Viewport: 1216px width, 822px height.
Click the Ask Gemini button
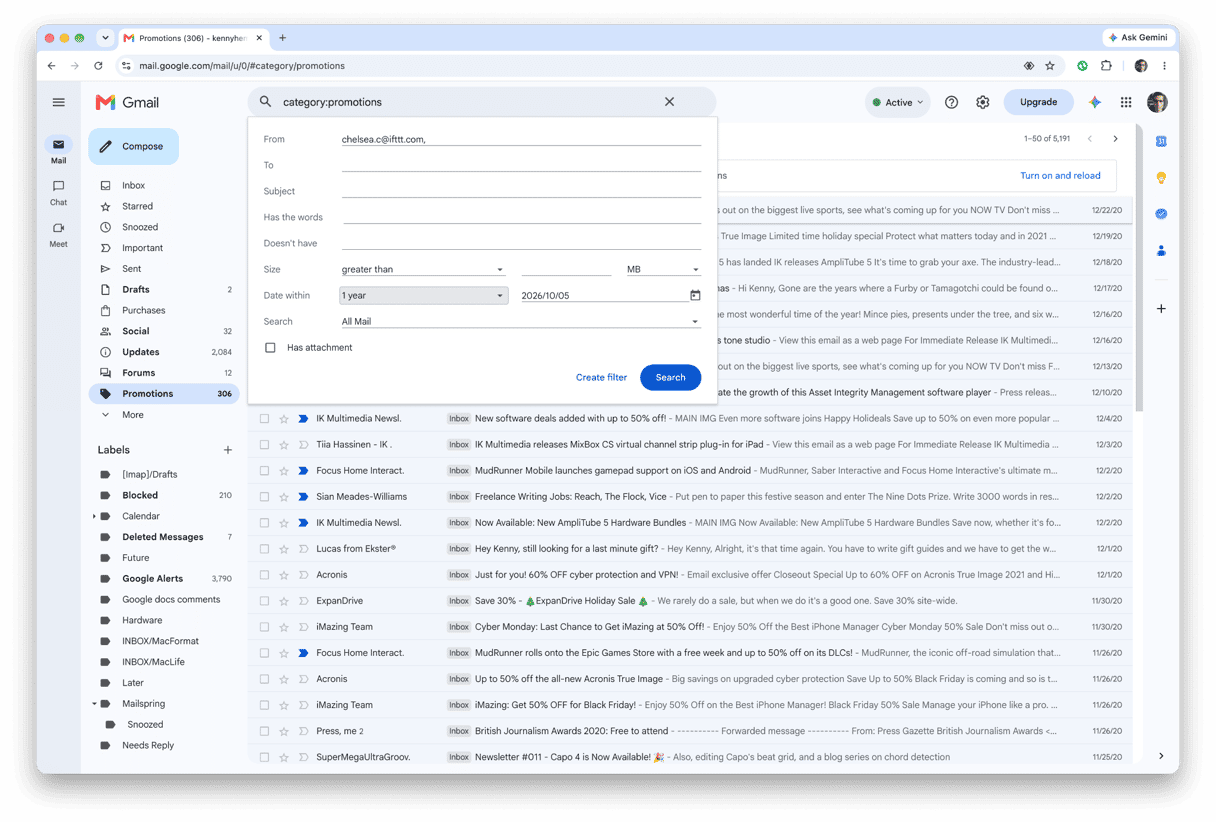click(x=1138, y=38)
